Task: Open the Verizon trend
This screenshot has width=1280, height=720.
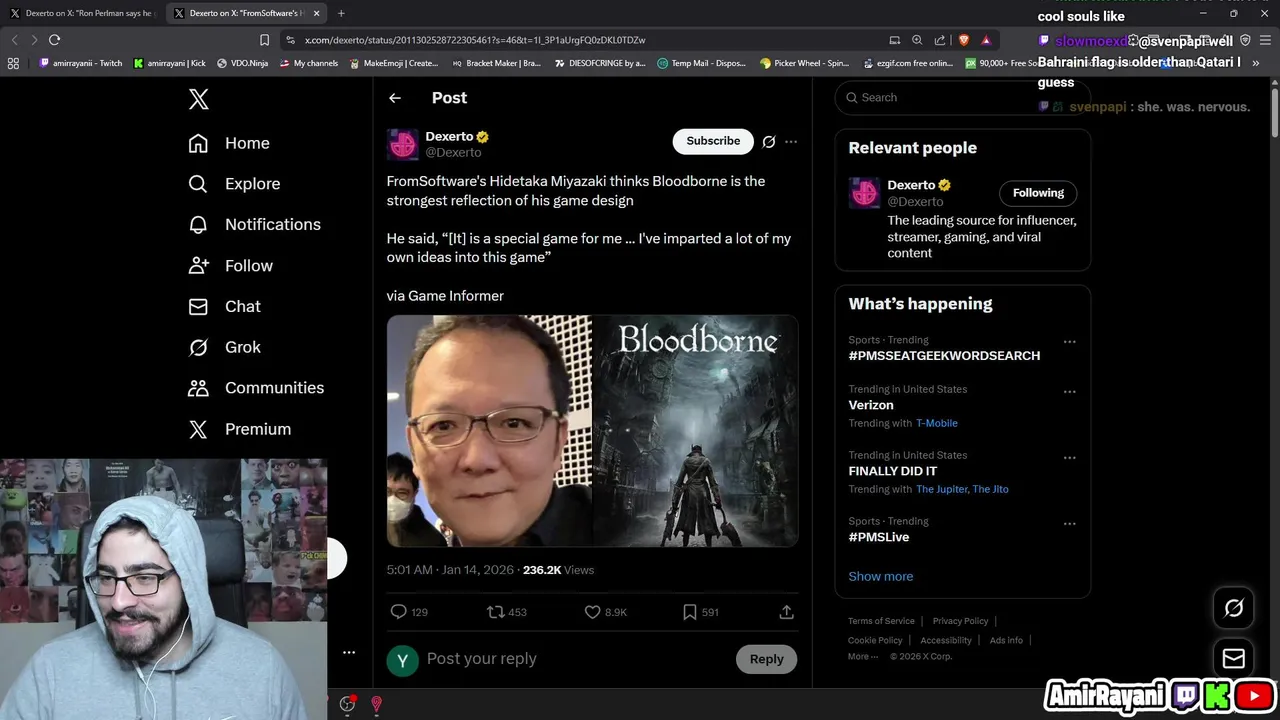Action: coord(871,405)
